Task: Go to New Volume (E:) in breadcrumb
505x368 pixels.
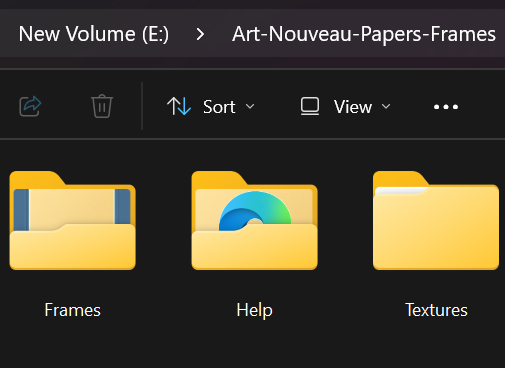Action: pos(94,34)
